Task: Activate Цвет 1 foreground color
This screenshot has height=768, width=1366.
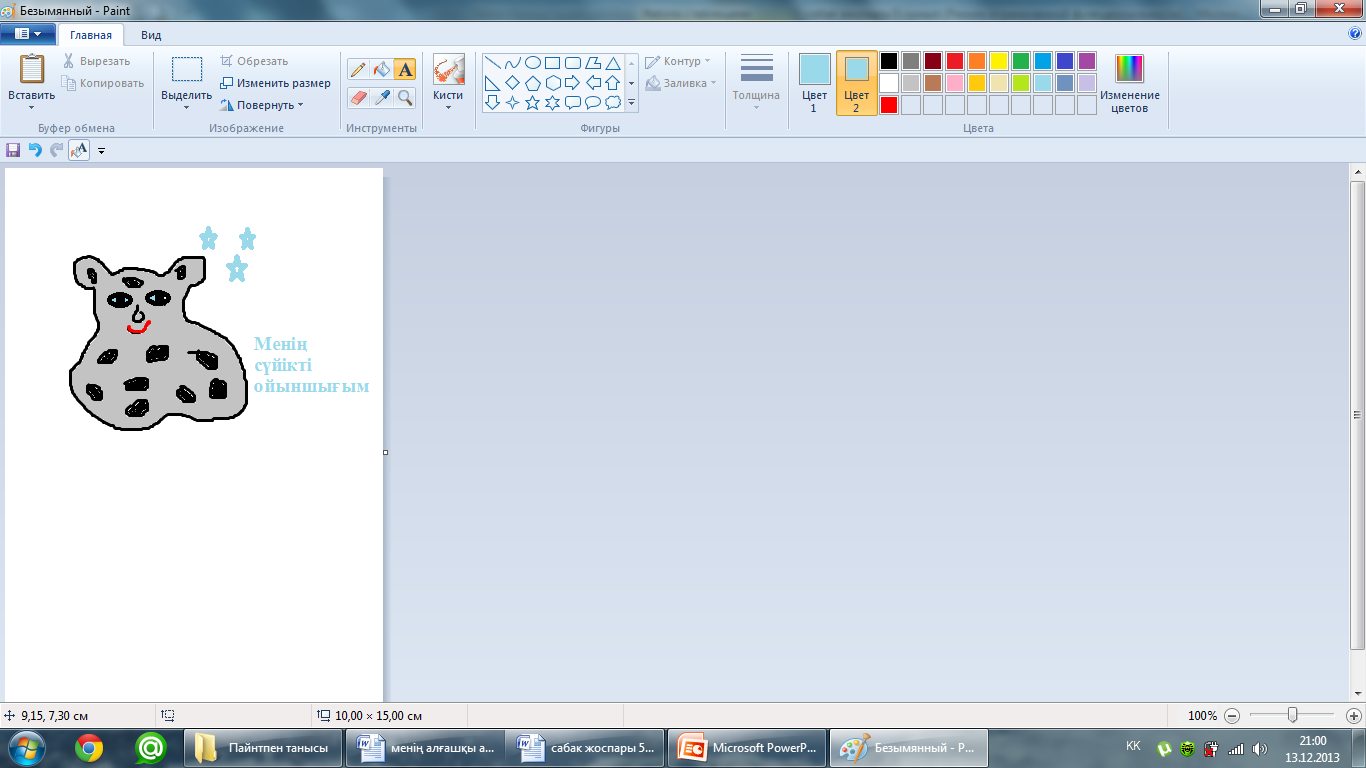Action: (x=815, y=83)
